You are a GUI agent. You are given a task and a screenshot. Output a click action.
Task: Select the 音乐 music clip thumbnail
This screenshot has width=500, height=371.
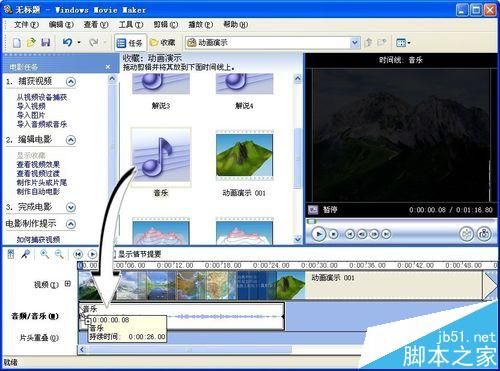click(161, 158)
